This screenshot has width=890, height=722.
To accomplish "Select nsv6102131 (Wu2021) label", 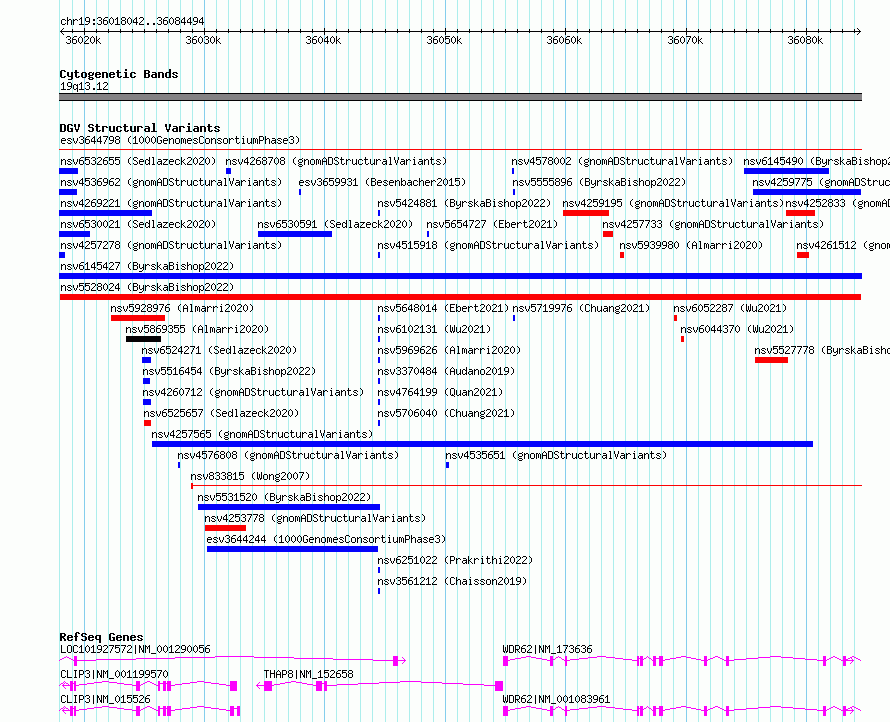I will tap(434, 329).
